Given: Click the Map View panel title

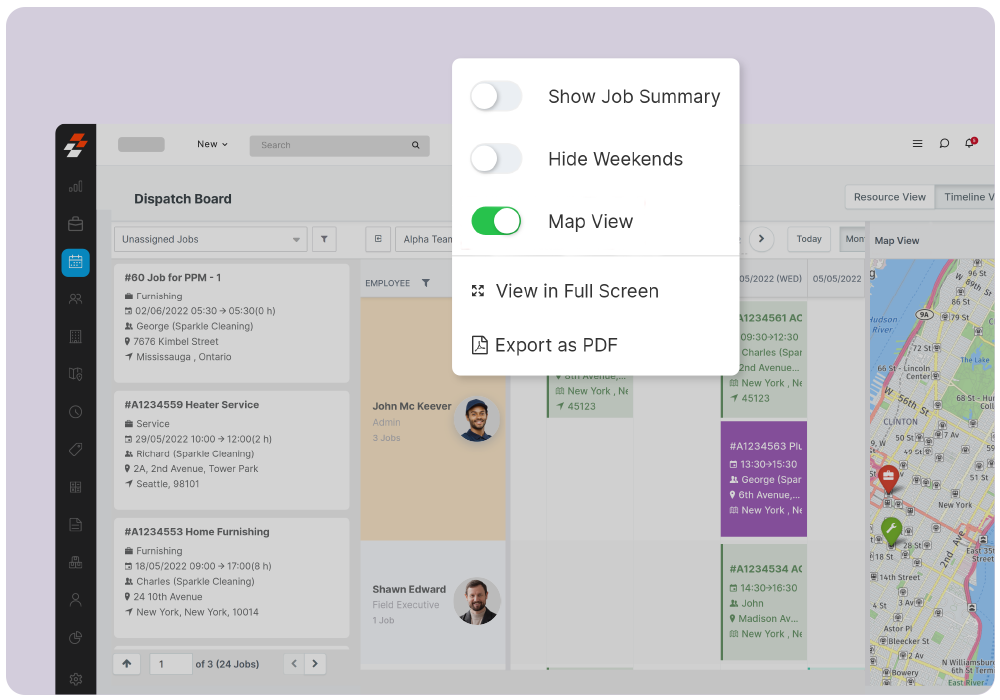Looking at the screenshot, I should (897, 240).
